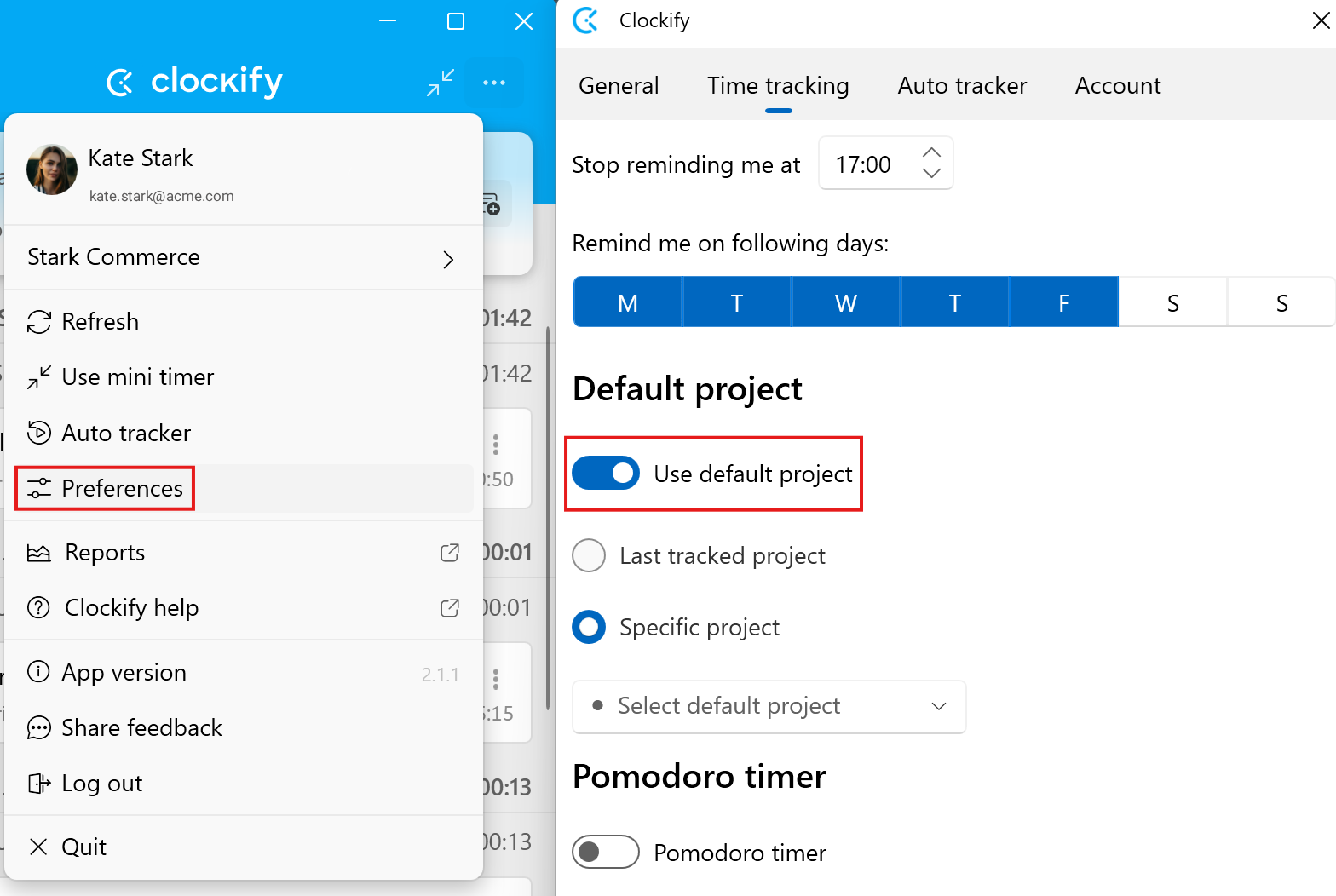Click the mini timer shrink icon in header
1336x896 pixels.
click(x=441, y=83)
